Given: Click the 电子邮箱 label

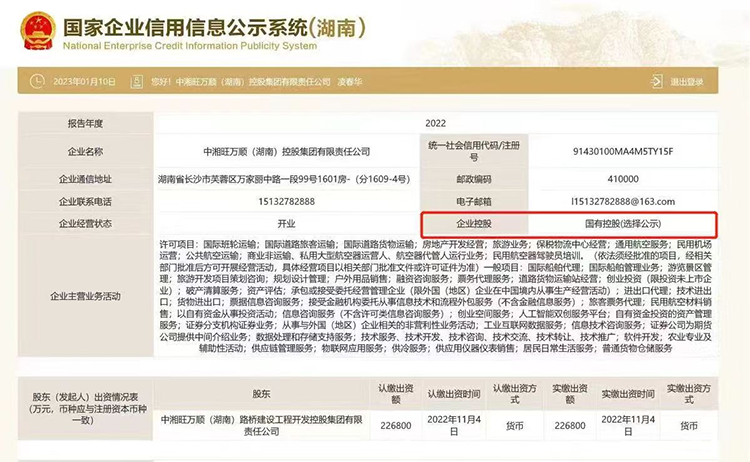Looking at the screenshot, I should pos(474,201).
